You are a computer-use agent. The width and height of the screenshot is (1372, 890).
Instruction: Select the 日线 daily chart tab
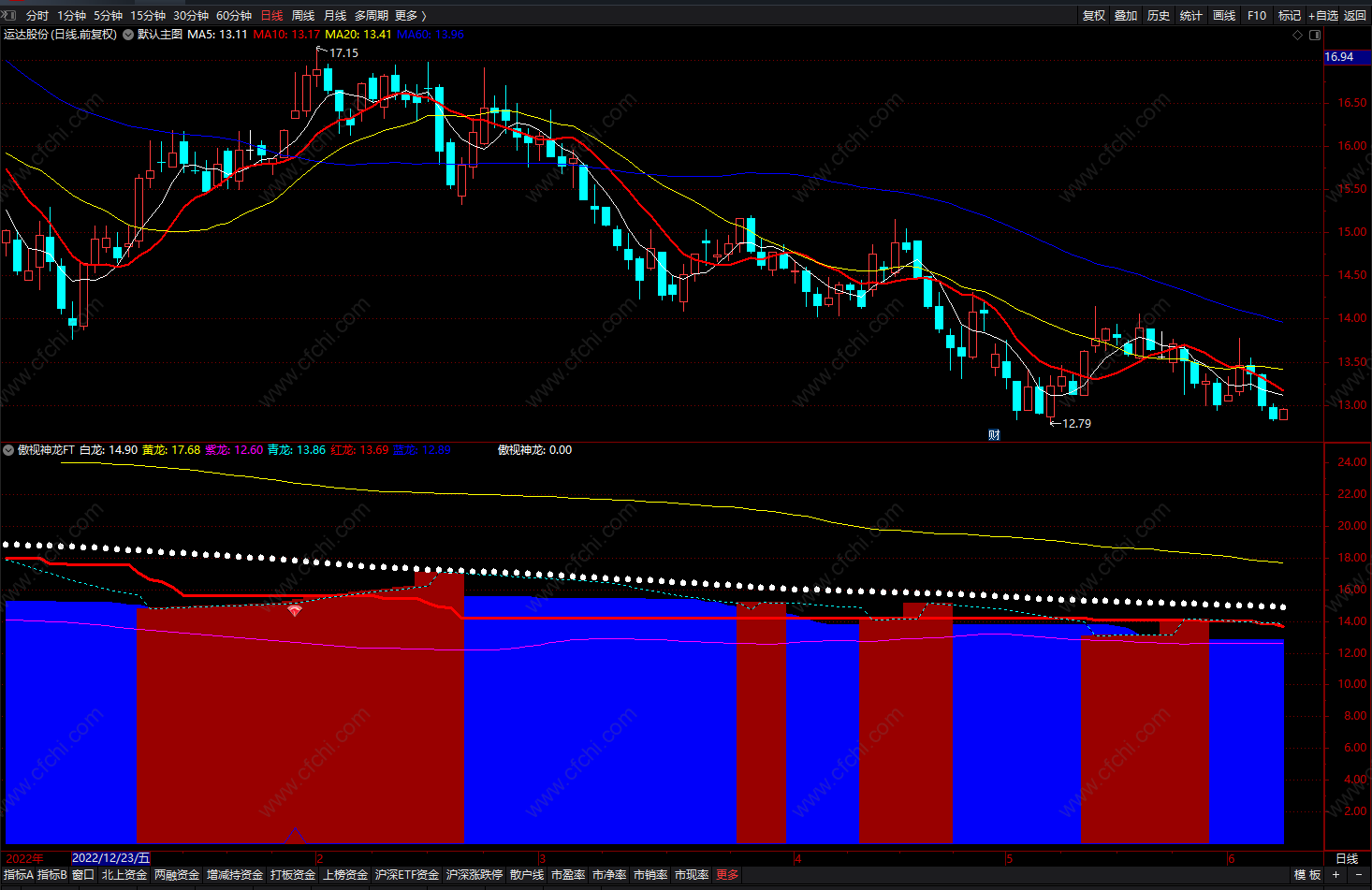click(x=271, y=15)
